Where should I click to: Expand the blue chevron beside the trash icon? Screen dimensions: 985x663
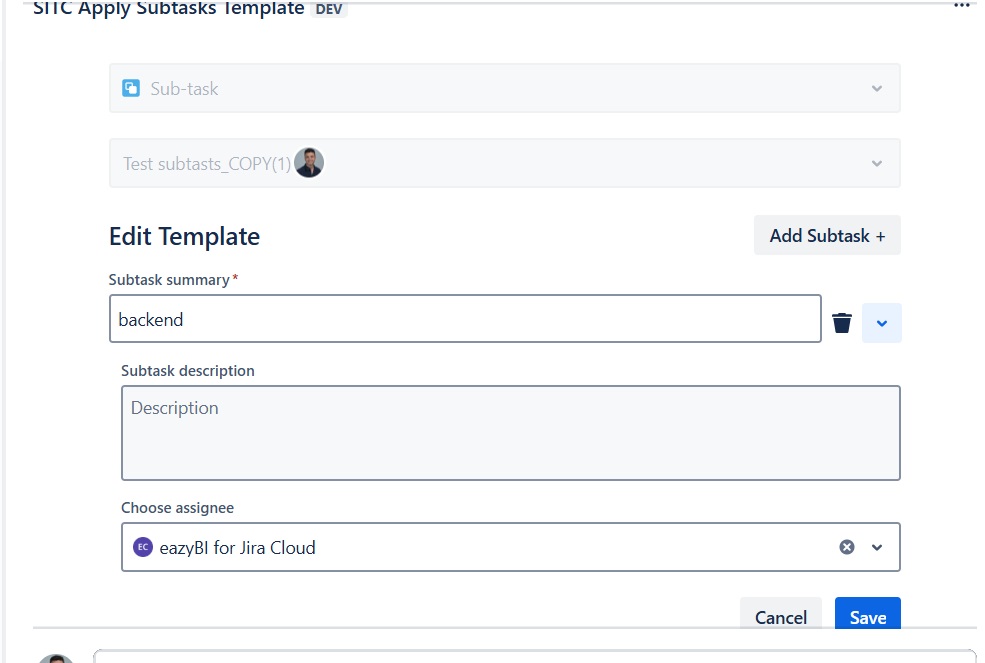[881, 322]
